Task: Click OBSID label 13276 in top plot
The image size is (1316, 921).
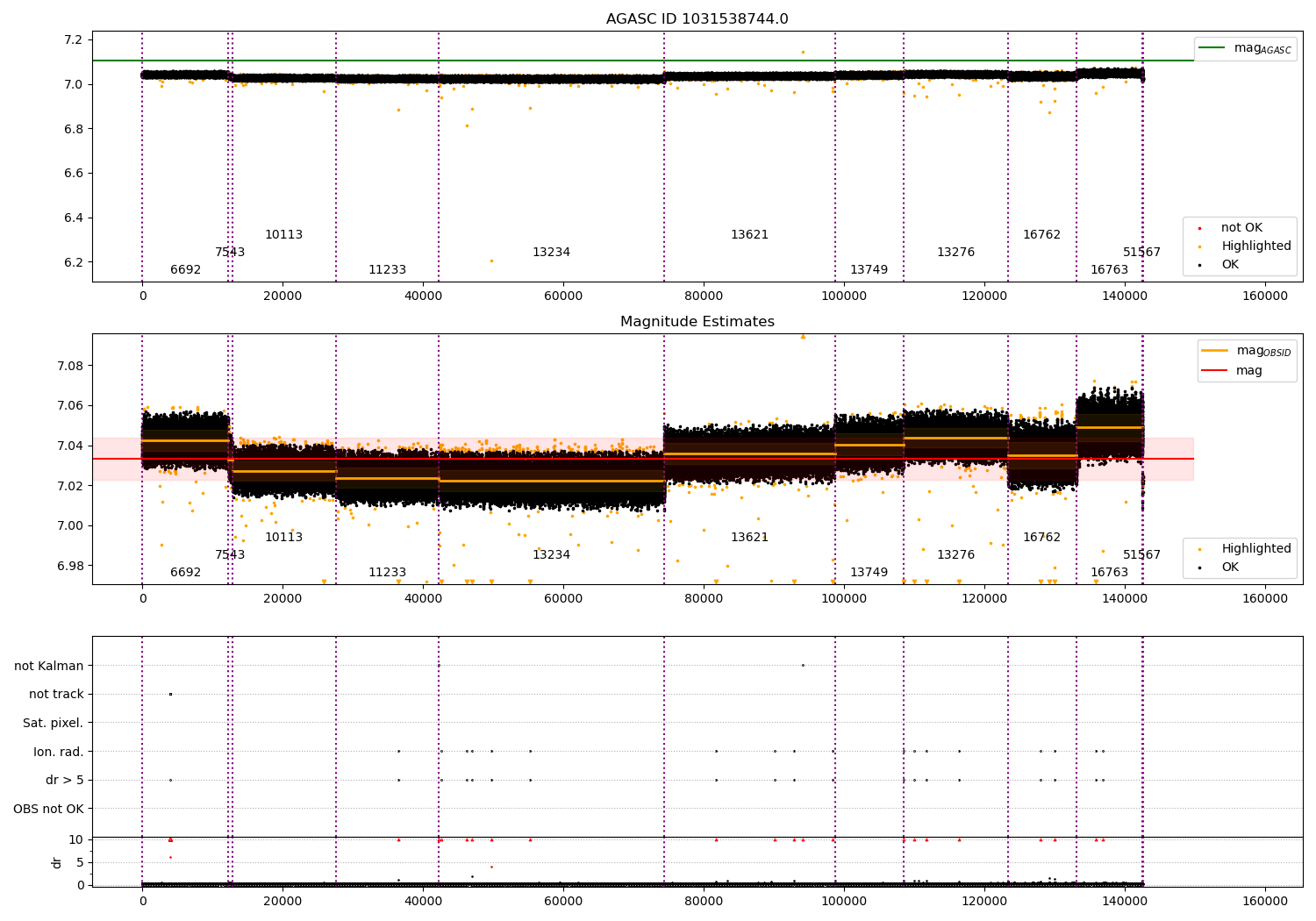Action: click(955, 253)
